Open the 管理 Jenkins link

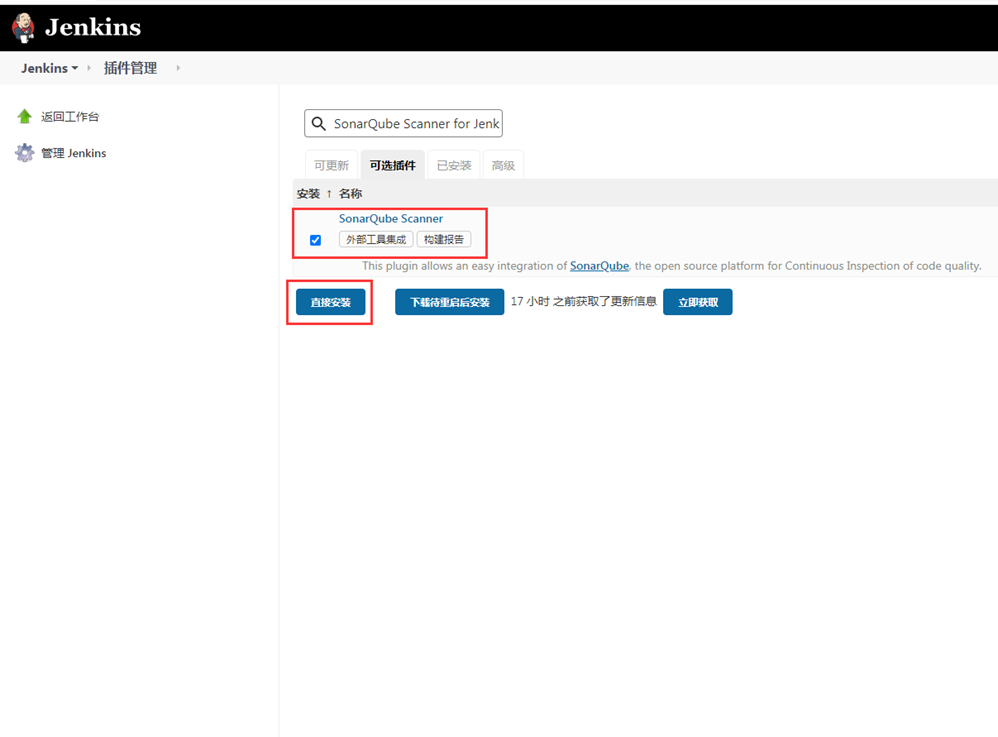(x=74, y=153)
